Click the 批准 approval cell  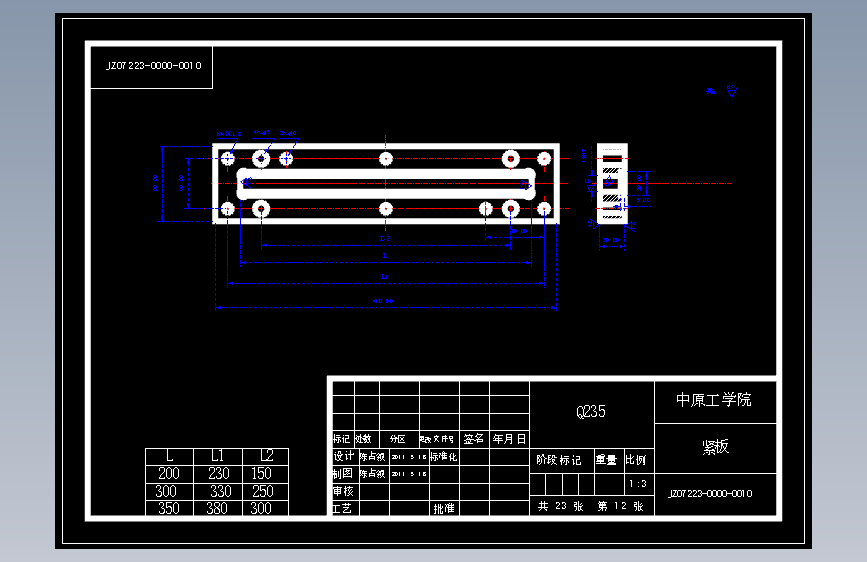coord(444,508)
